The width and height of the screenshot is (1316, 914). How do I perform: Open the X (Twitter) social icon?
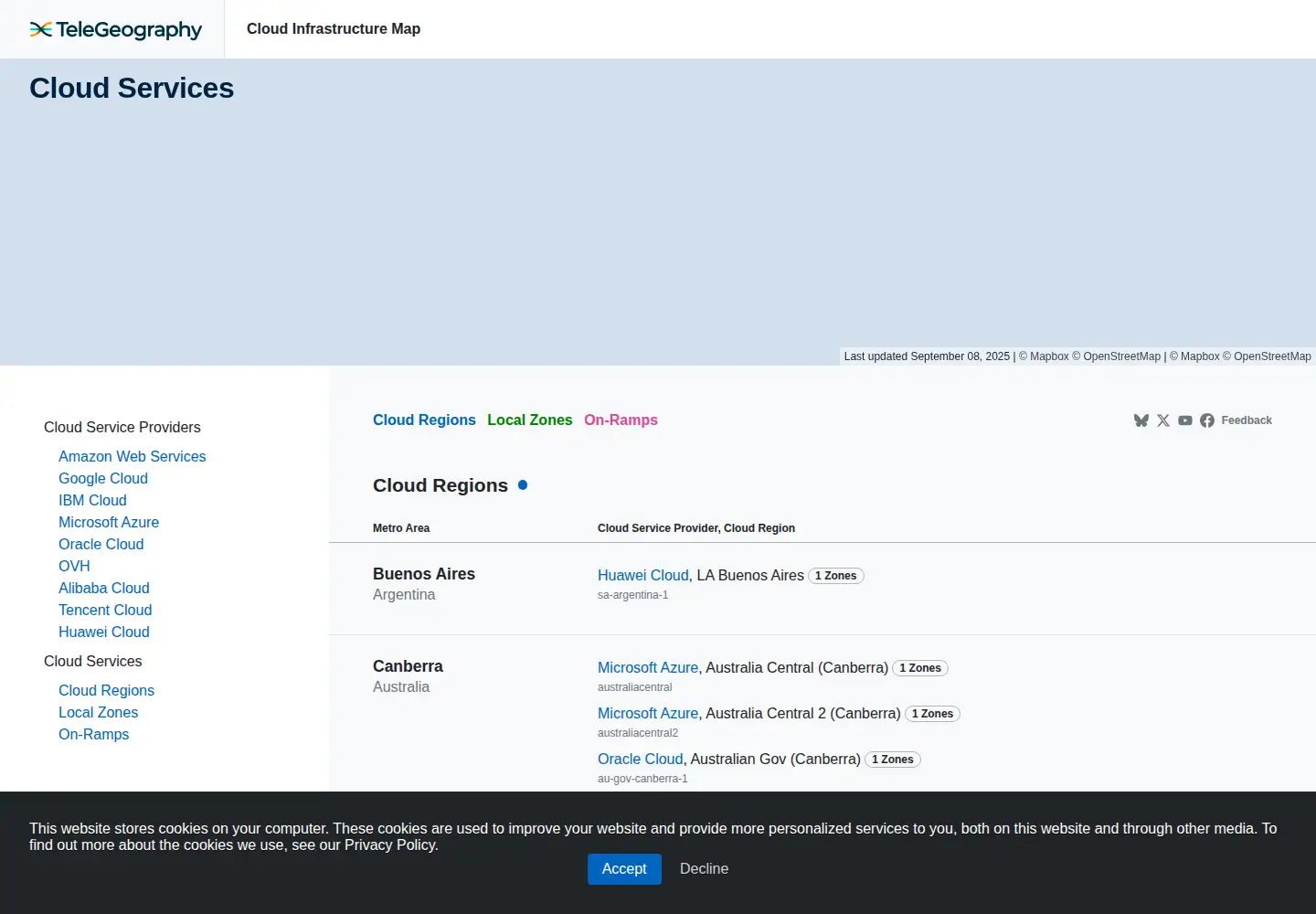(1163, 420)
